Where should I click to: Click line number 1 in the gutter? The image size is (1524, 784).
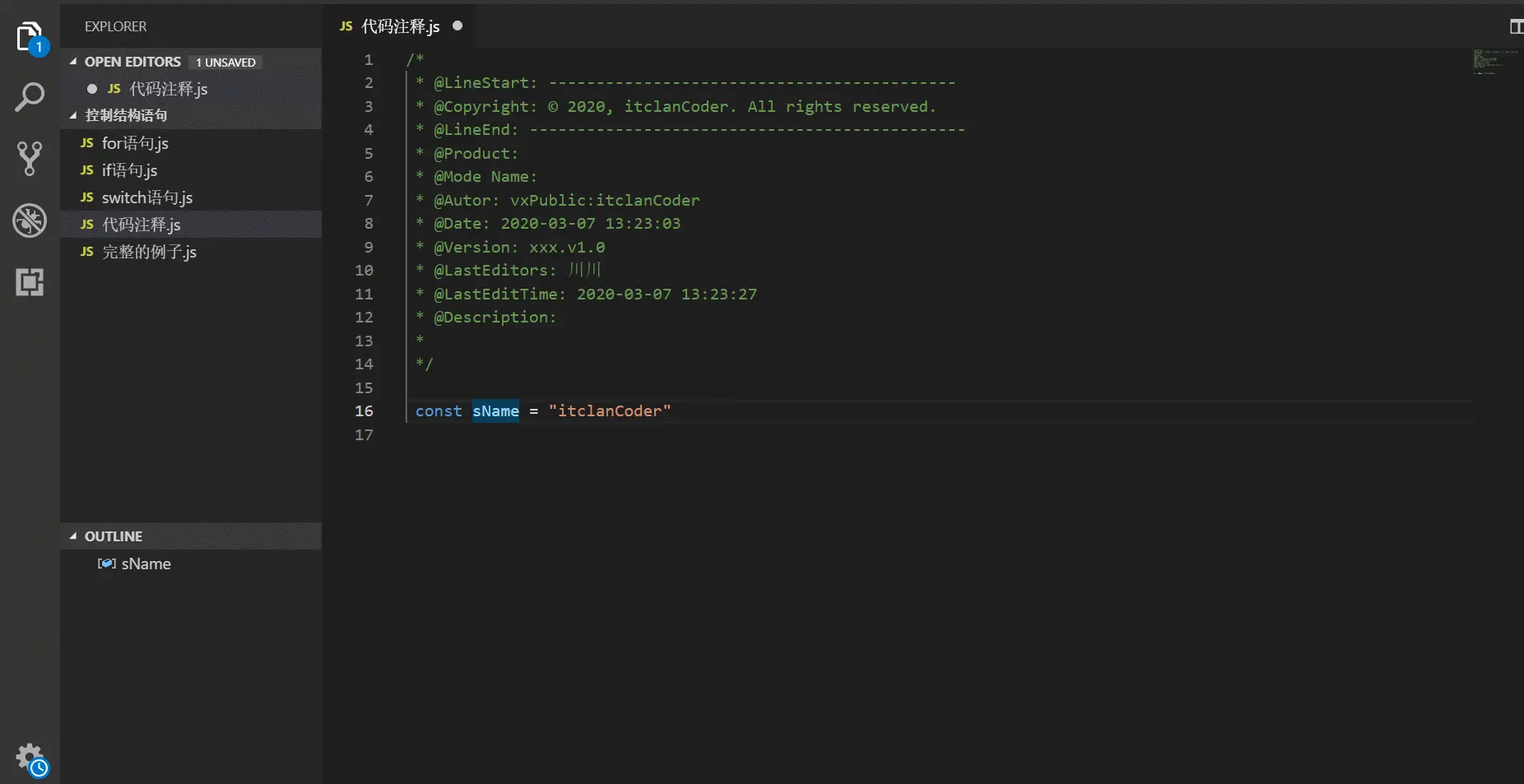(x=369, y=60)
